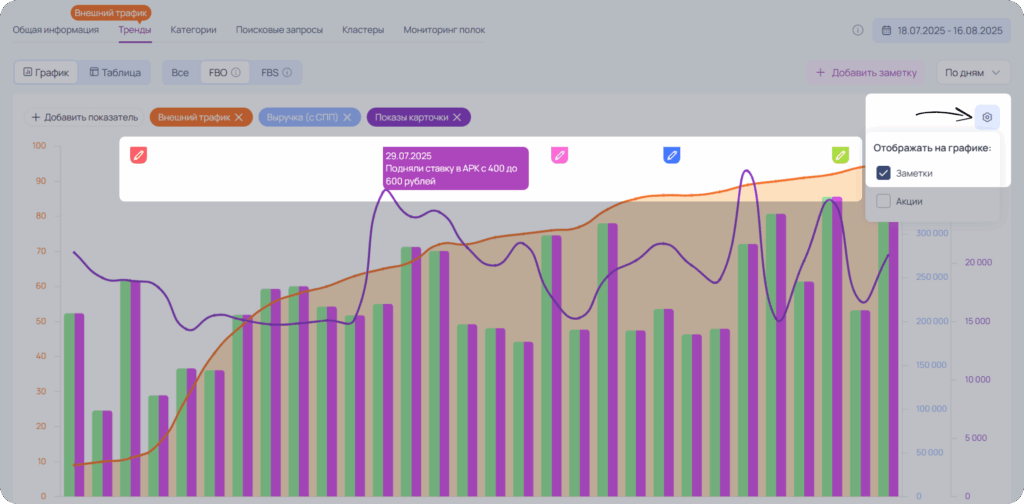Image resolution: width=1024 pixels, height=504 pixels.
Task: Open the Категории tab
Action: coord(193,30)
